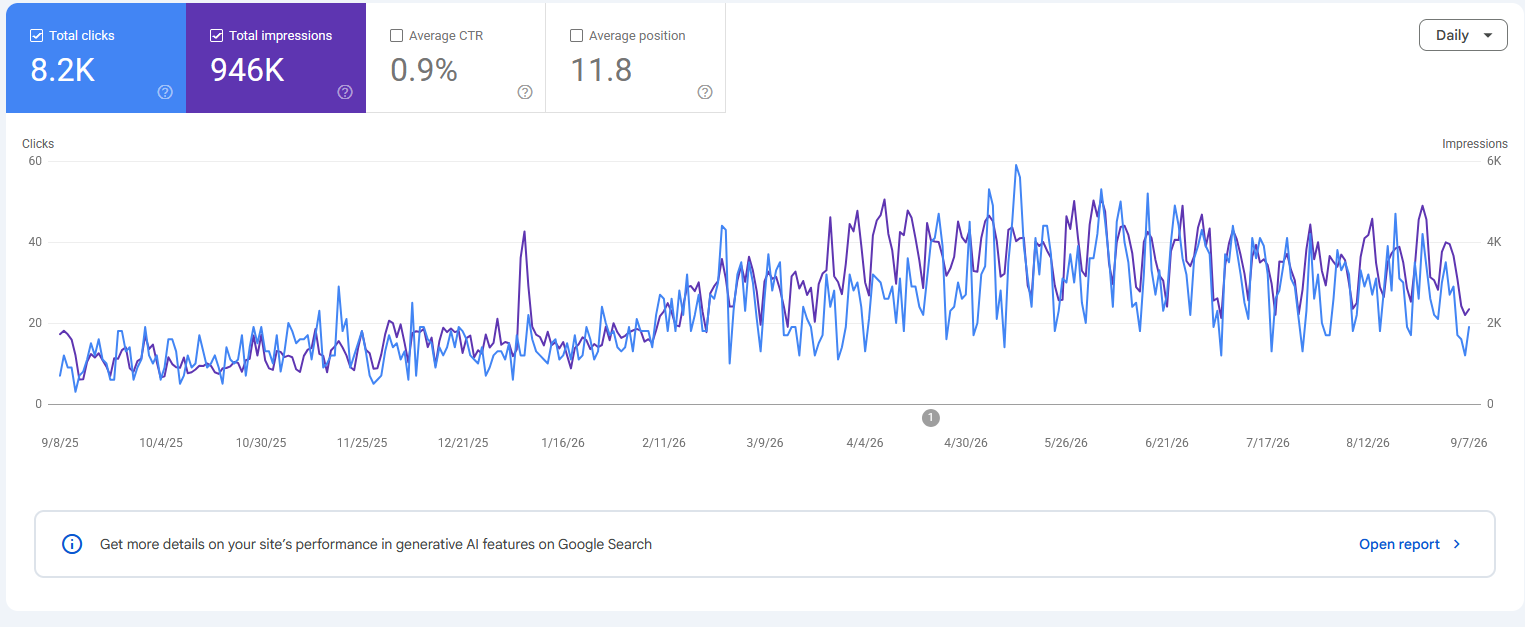Enable the Average CTR checkbox

397,35
